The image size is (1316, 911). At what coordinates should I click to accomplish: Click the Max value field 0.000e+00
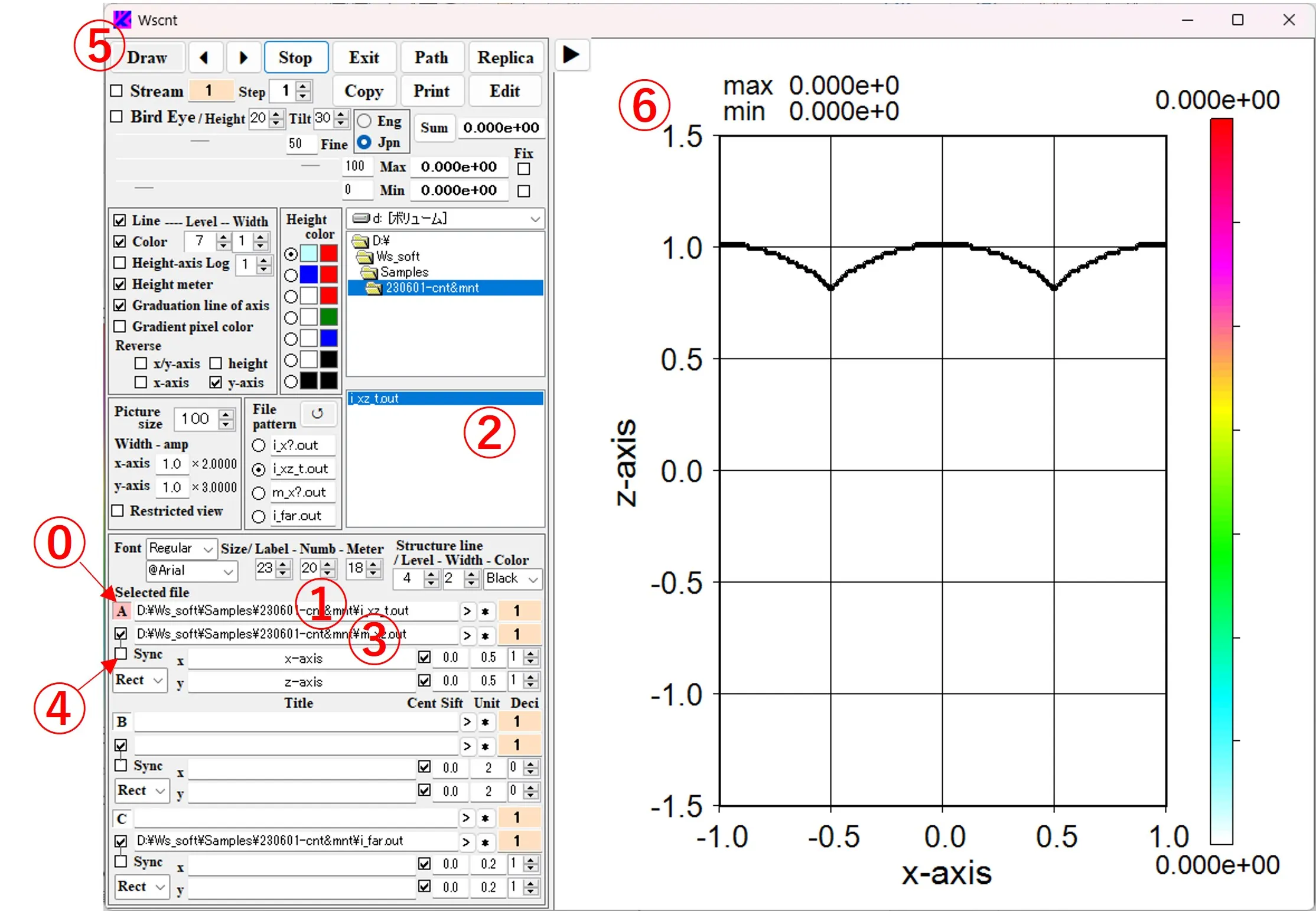(x=460, y=167)
